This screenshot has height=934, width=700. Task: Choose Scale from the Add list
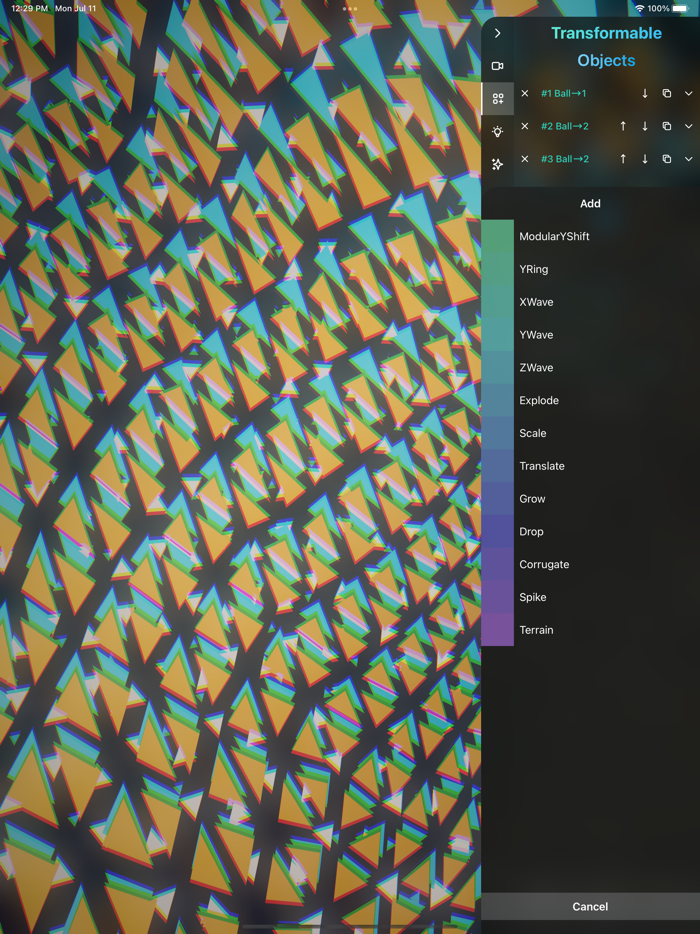click(590, 433)
